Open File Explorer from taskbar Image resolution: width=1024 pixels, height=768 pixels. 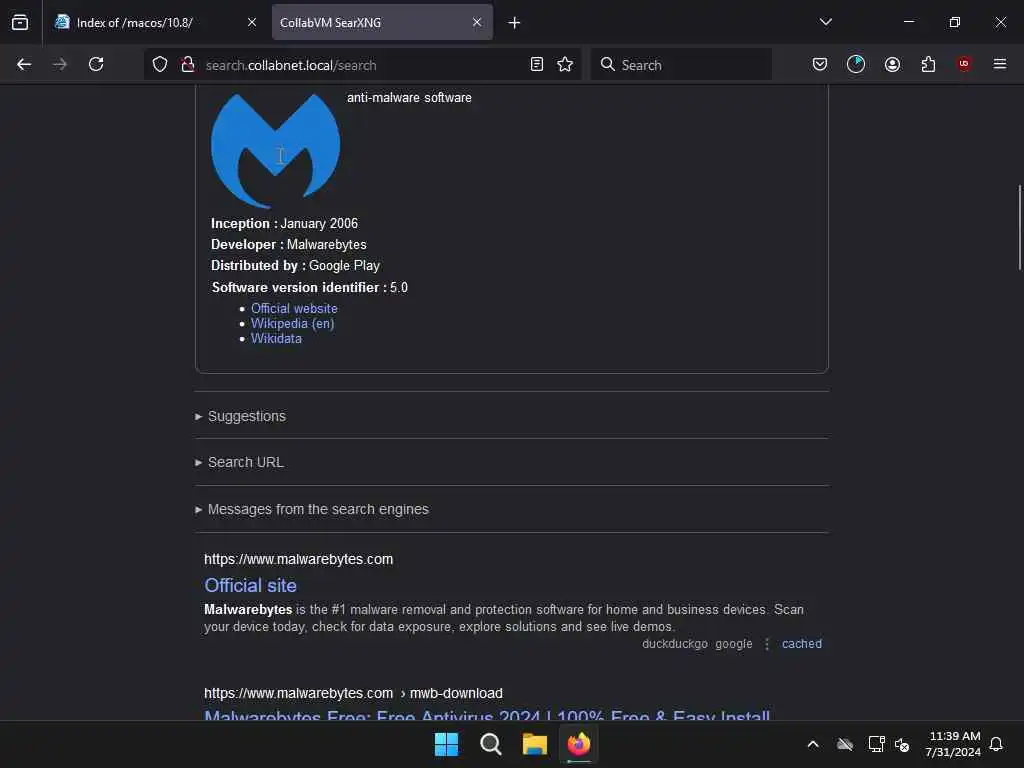(x=534, y=744)
